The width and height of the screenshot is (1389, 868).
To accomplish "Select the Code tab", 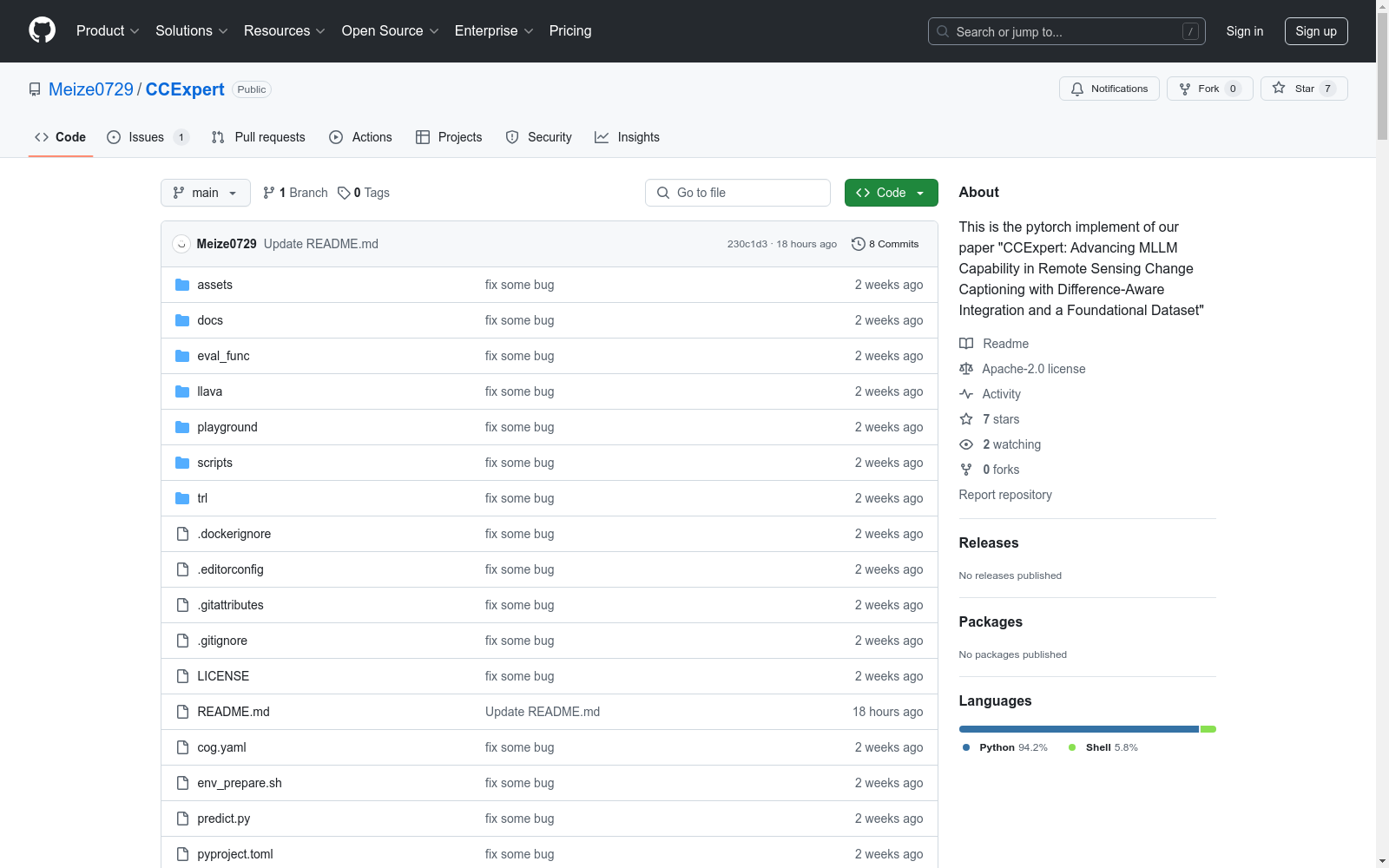I will point(61,137).
